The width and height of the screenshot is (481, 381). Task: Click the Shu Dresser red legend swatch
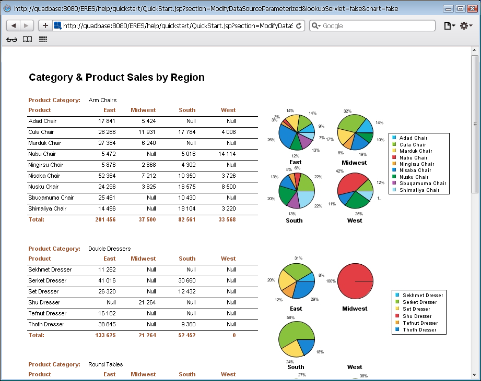[397, 316]
